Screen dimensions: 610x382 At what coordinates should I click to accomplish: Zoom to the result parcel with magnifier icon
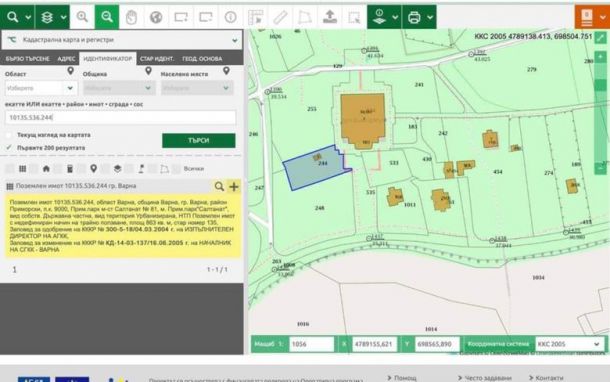tap(219, 186)
